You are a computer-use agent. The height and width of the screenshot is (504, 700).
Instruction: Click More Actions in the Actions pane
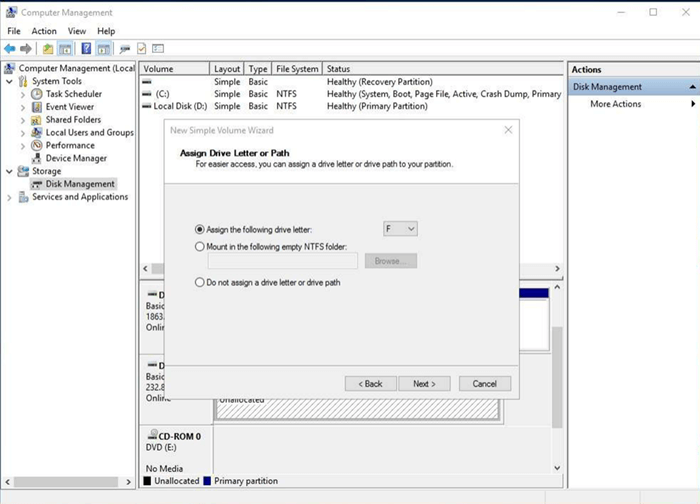click(x=615, y=104)
